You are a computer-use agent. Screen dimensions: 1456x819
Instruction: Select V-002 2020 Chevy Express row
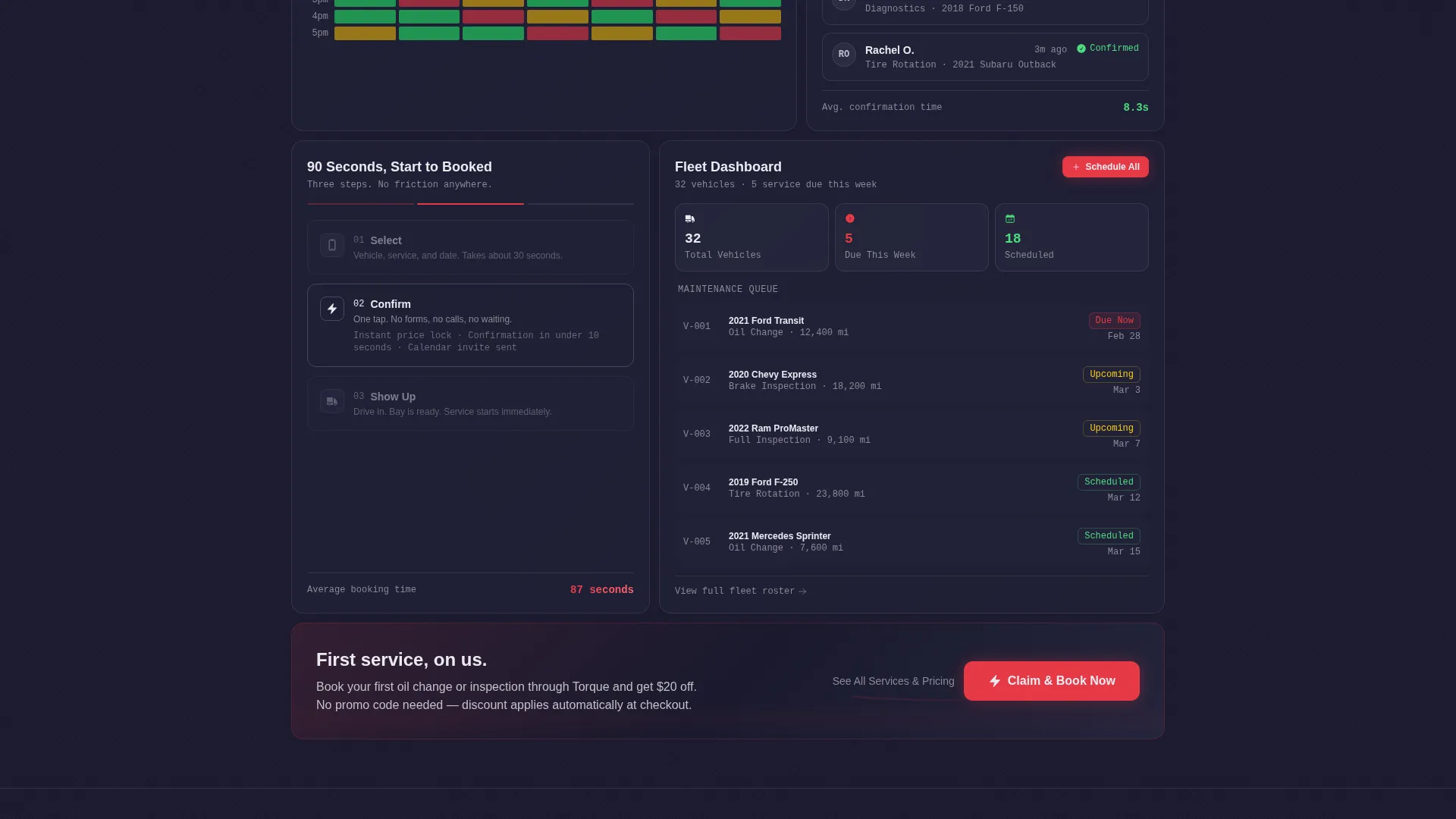click(912, 381)
